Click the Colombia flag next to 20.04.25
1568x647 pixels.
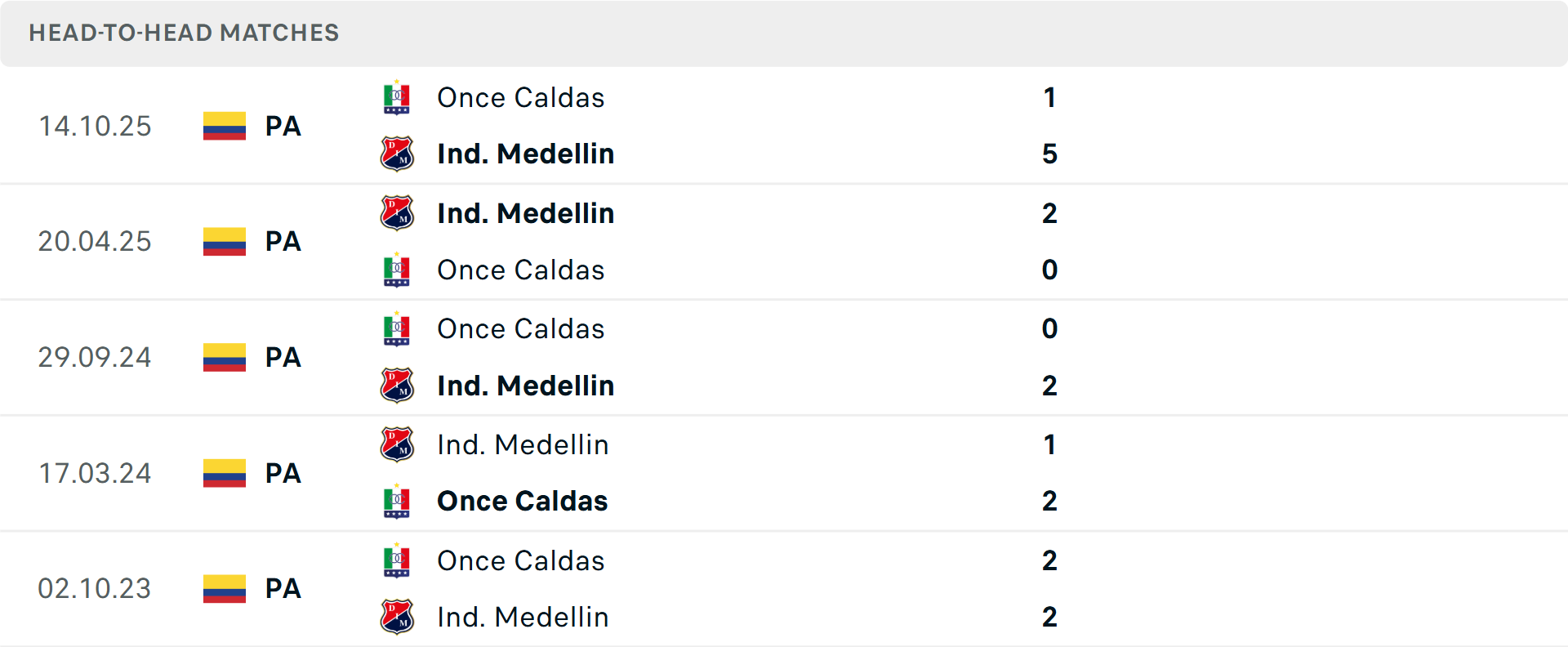click(x=224, y=242)
